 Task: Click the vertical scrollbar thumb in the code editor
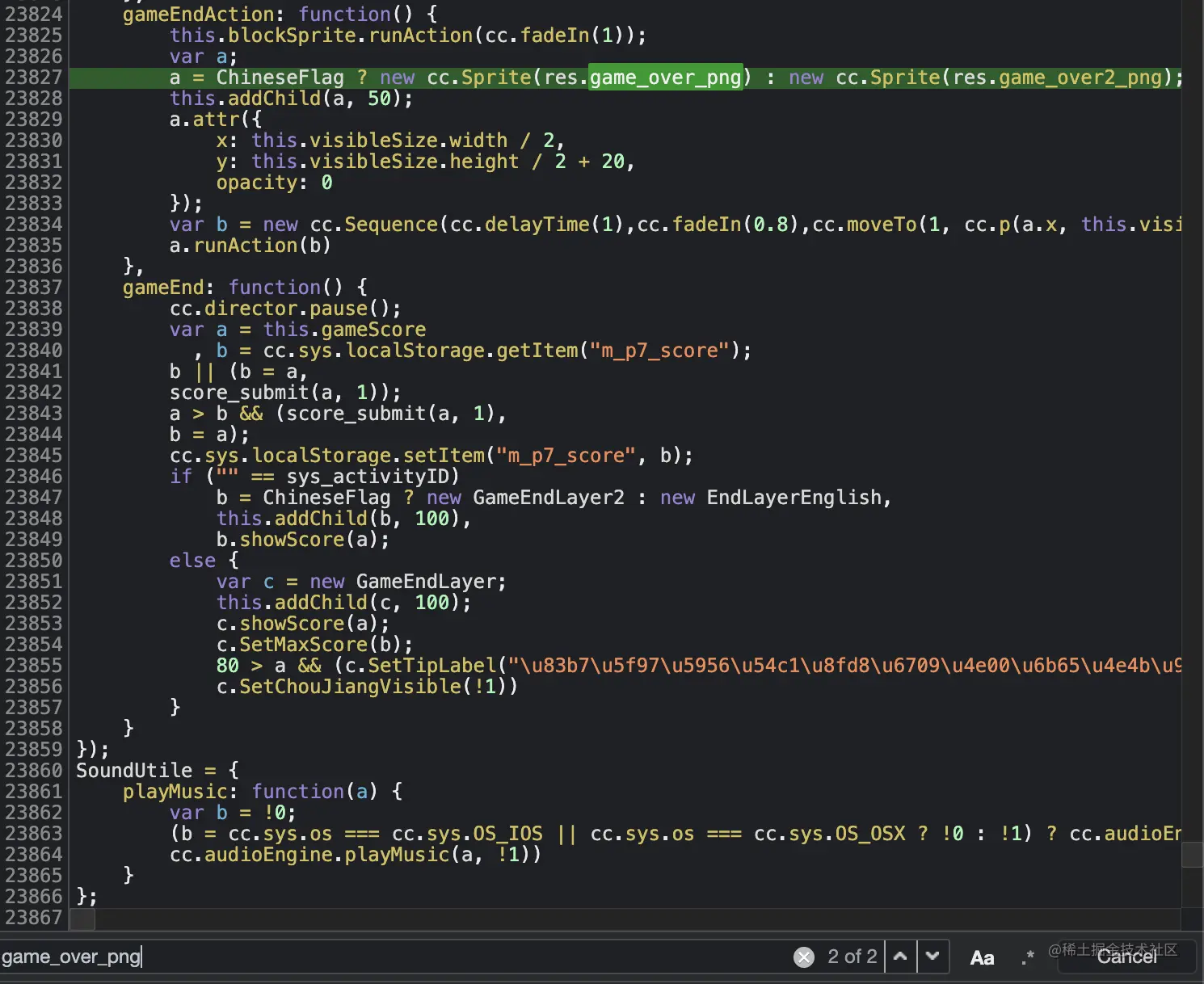pos(1192,854)
